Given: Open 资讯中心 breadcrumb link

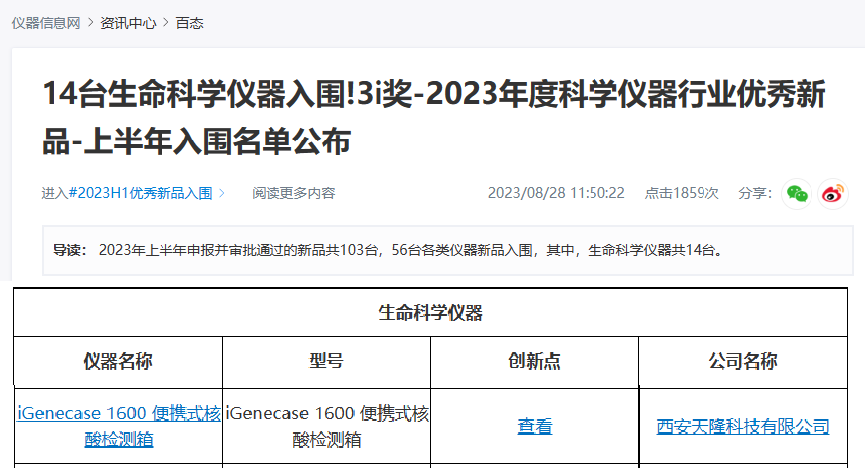Looking at the screenshot, I should tap(128, 23).
